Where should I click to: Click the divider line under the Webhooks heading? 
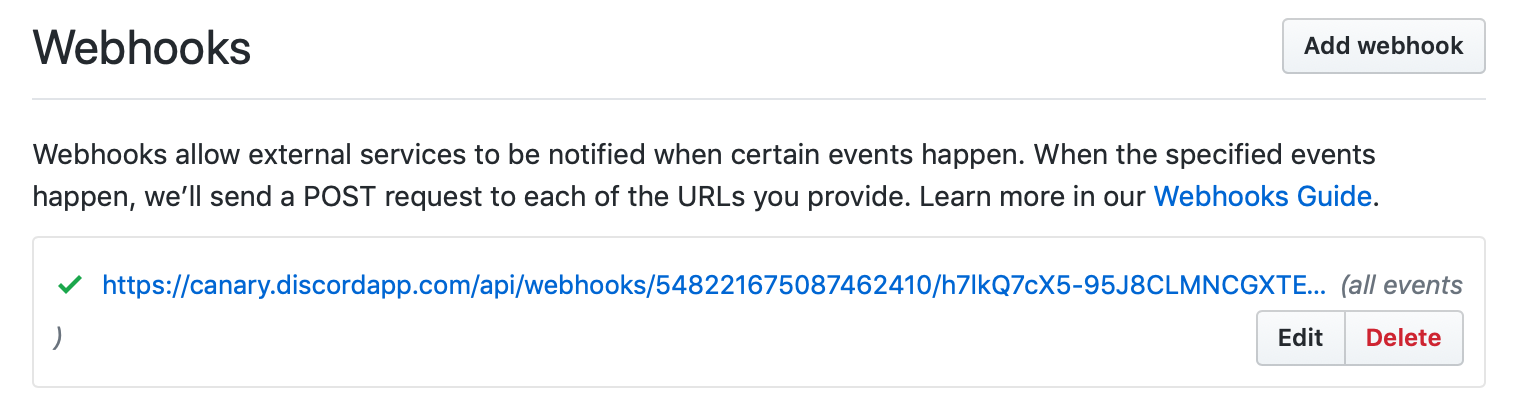coord(758,100)
